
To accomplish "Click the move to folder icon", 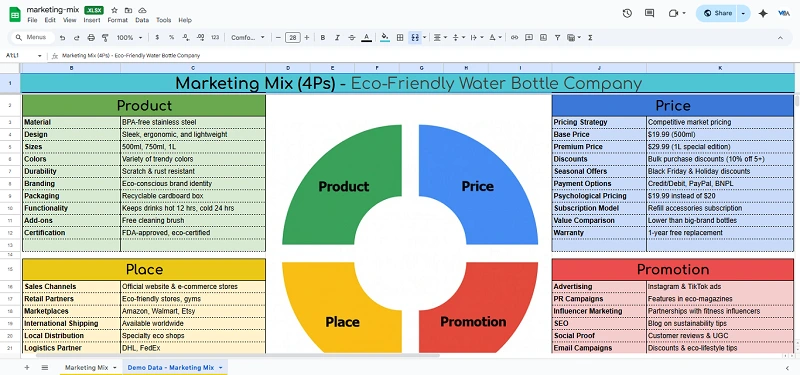I will [x=129, y=10].
